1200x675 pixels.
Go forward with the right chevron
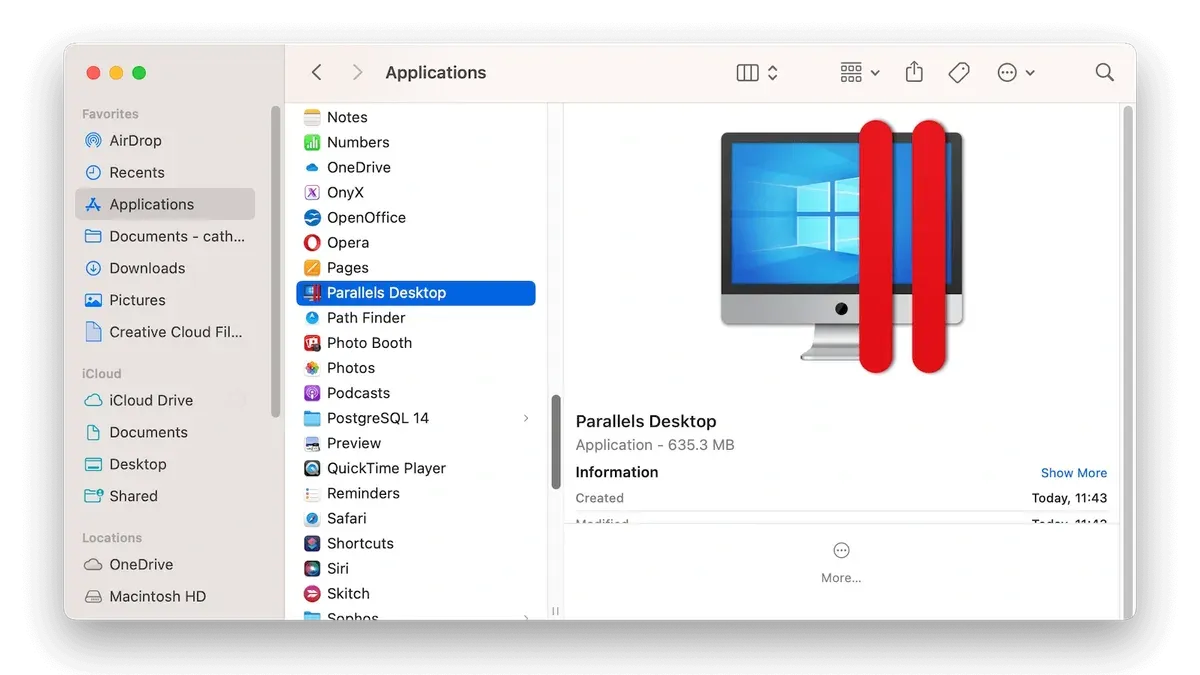pos(357,72)
